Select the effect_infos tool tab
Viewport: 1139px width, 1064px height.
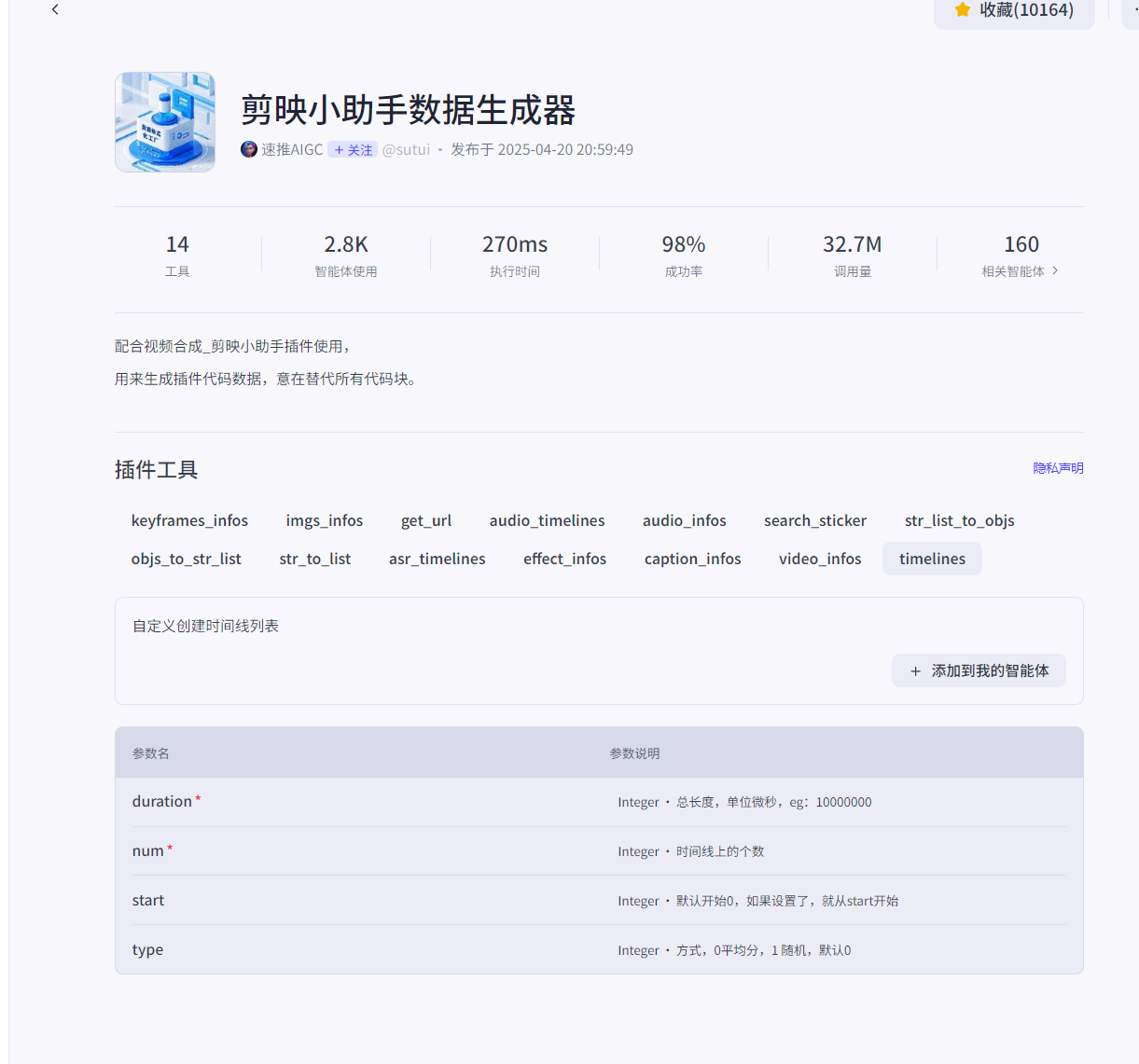click(x=565, y=559)
